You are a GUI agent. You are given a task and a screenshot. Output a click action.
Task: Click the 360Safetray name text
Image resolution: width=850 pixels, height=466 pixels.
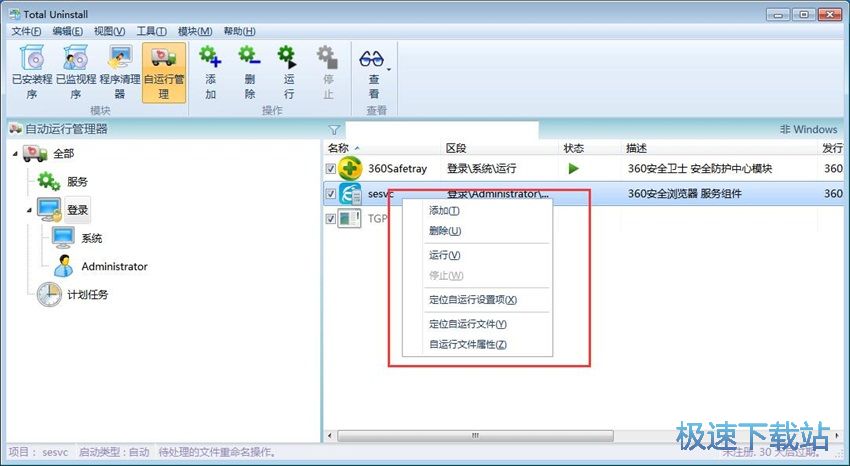click(397, 169)
